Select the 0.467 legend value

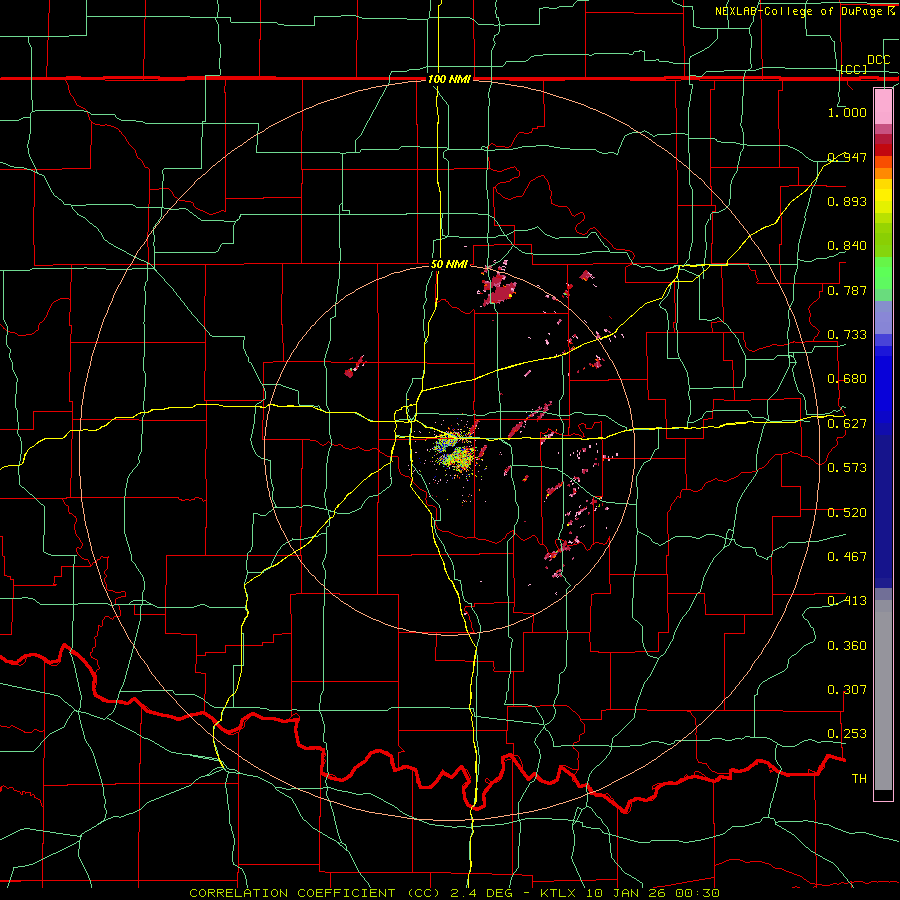pos(847,557)
